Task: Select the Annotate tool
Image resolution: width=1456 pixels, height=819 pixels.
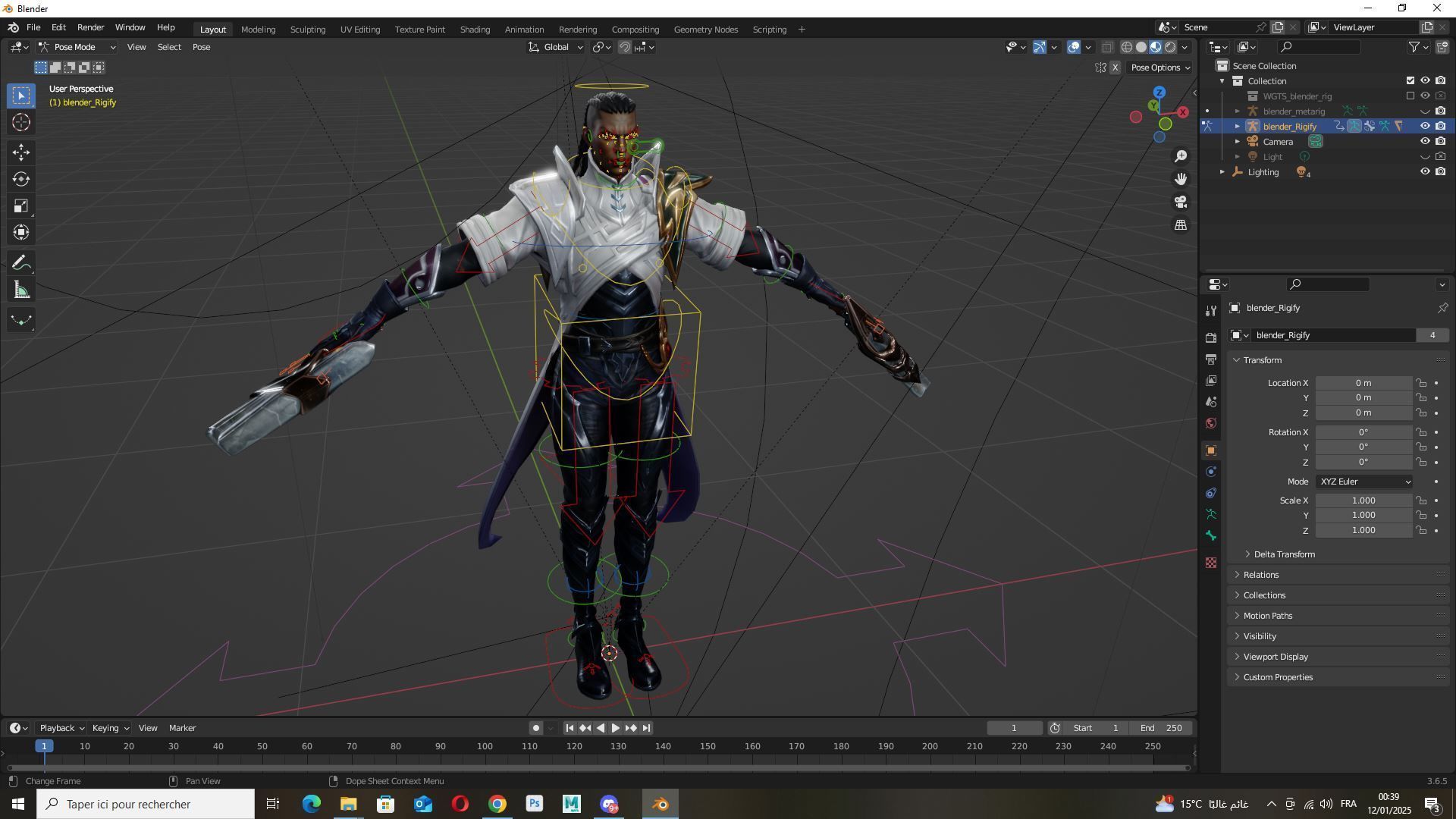Action: [21, 263]
